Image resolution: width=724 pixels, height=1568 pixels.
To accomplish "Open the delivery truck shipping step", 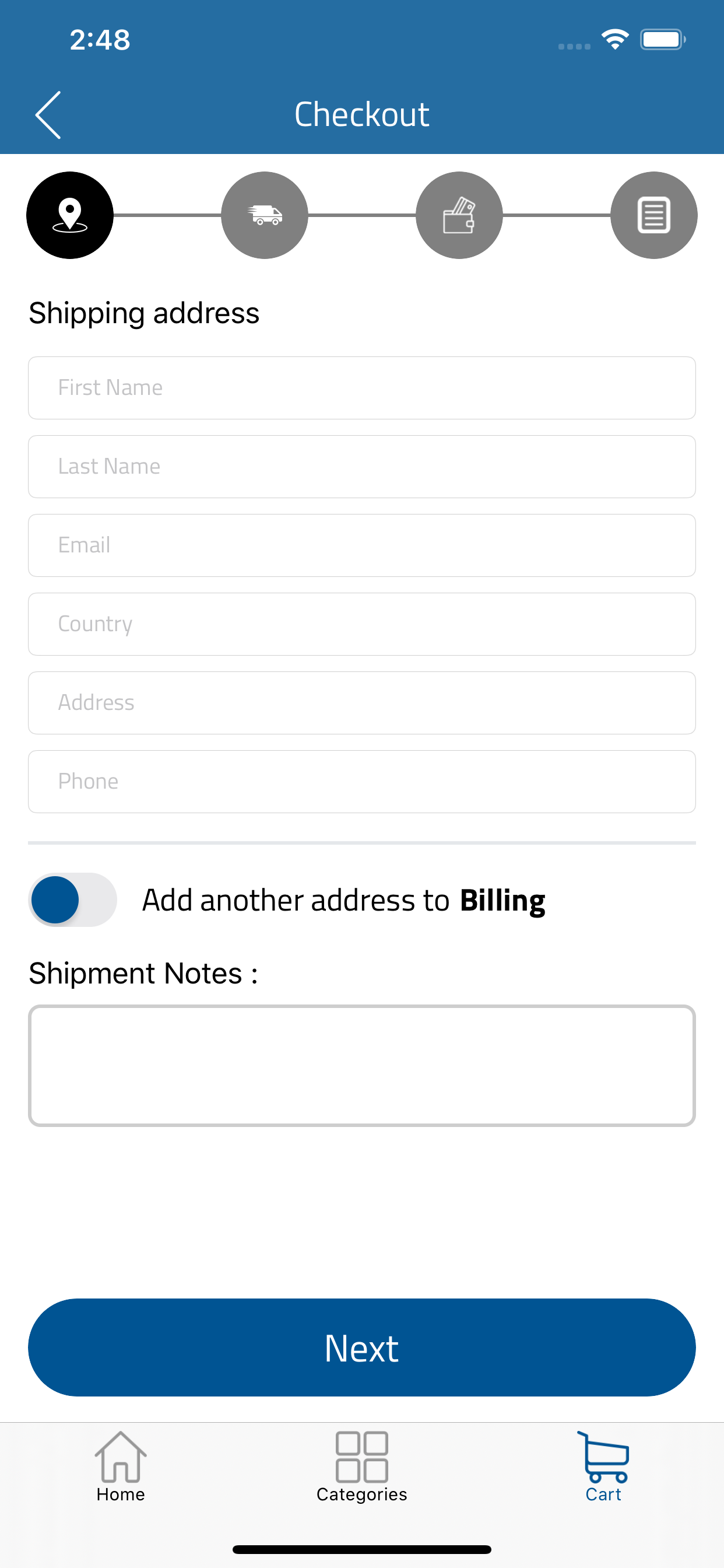I will click(265, 215).
